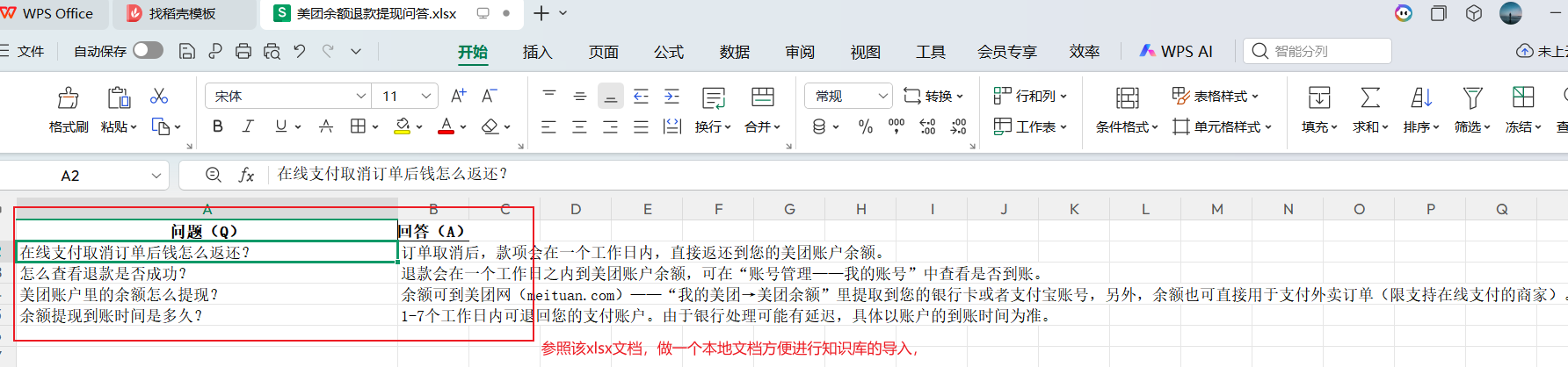Image resolution: width=1568 pixels, height=367 pixels.
Task: Decrease font size with the A- icon
Action: point(490,96)
